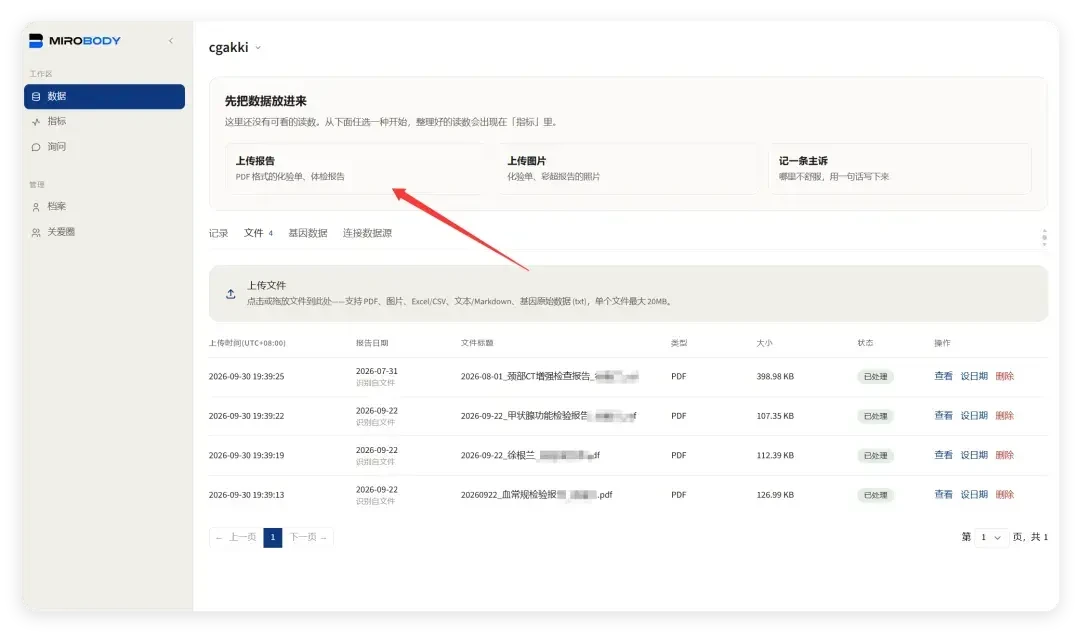Open the 档案 sidebar item
The height and width of the screenshot is (632, 1080).
click(104, 207)
